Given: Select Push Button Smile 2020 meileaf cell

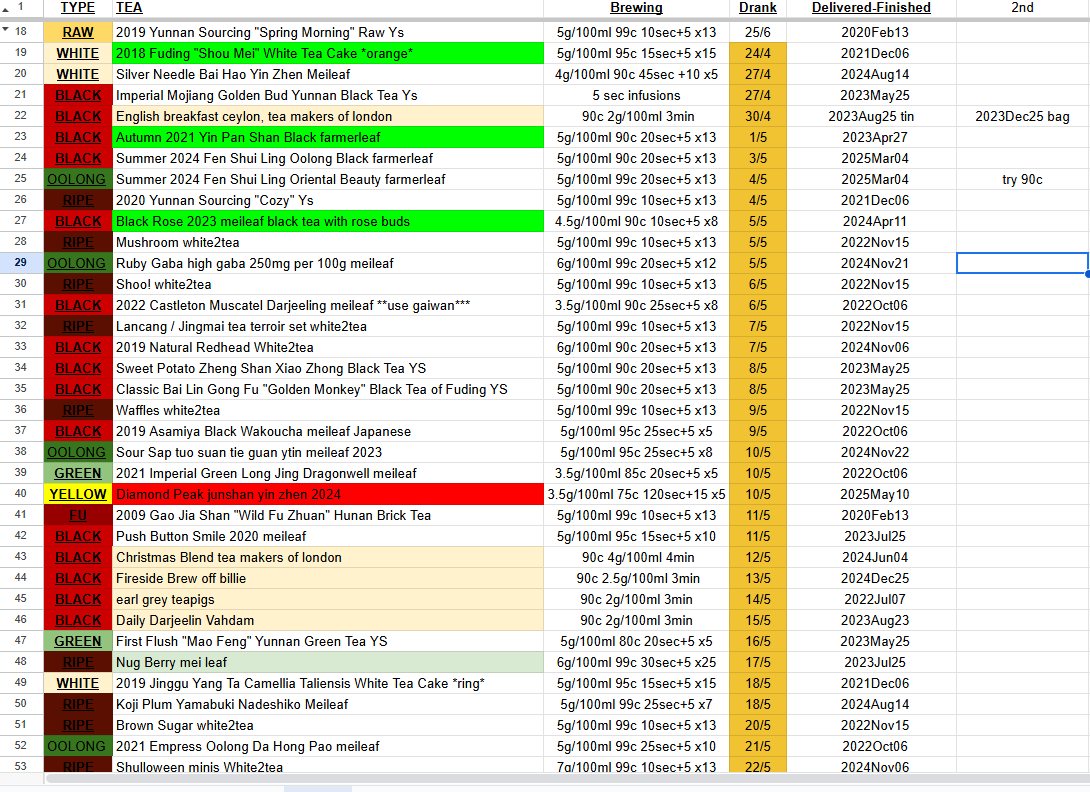Looking at the screenshot, I should [x=328, y=536].
